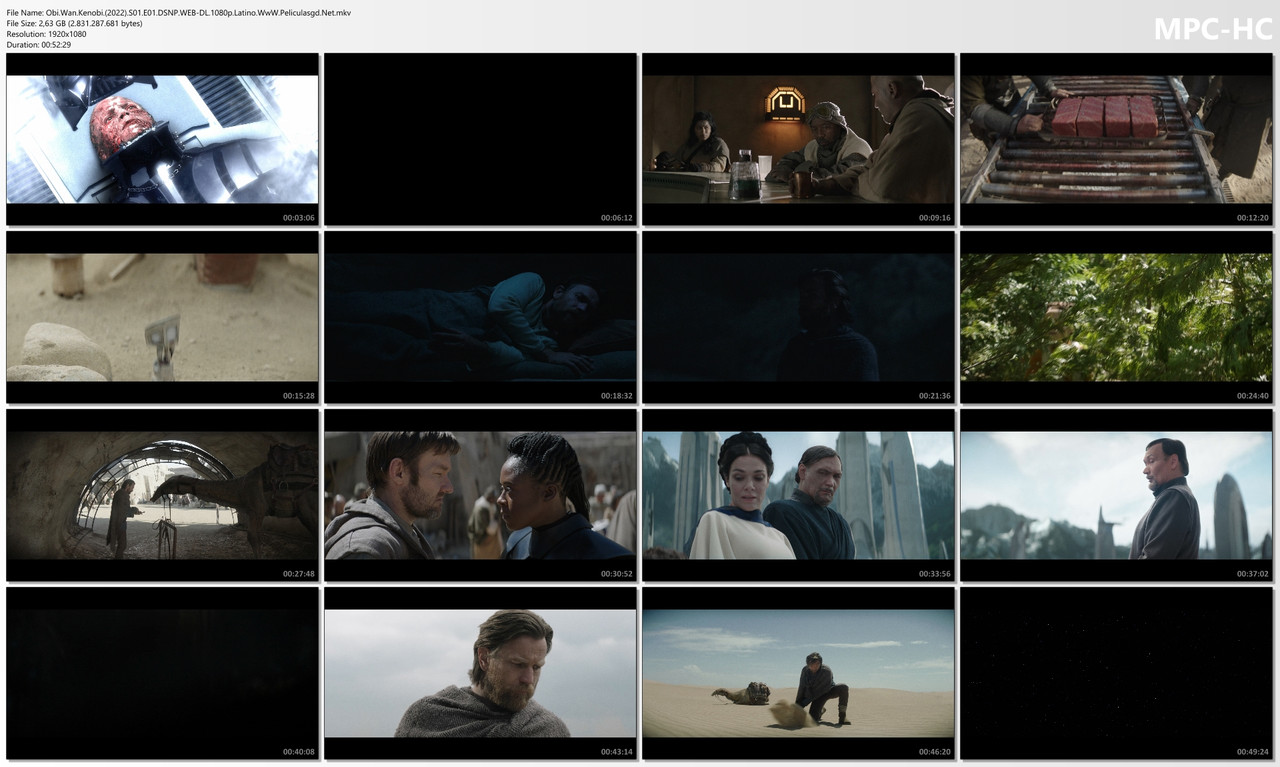
Task: Click the 00:49:24 timestamp label
Action: (x=1252, y=751)
